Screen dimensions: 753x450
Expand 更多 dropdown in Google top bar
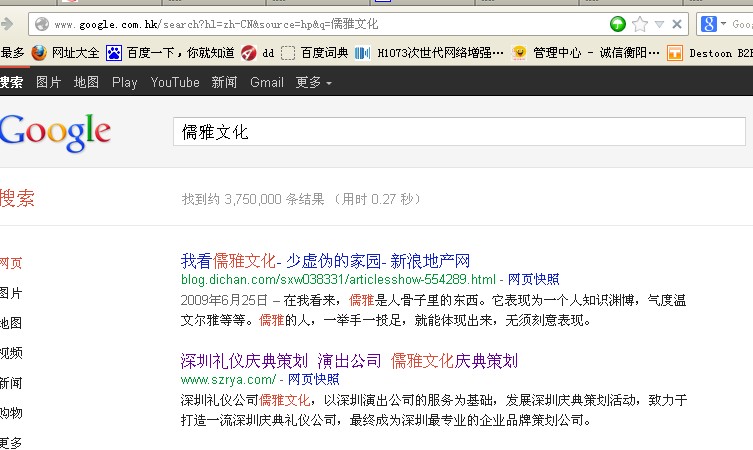tap(314, 83)
